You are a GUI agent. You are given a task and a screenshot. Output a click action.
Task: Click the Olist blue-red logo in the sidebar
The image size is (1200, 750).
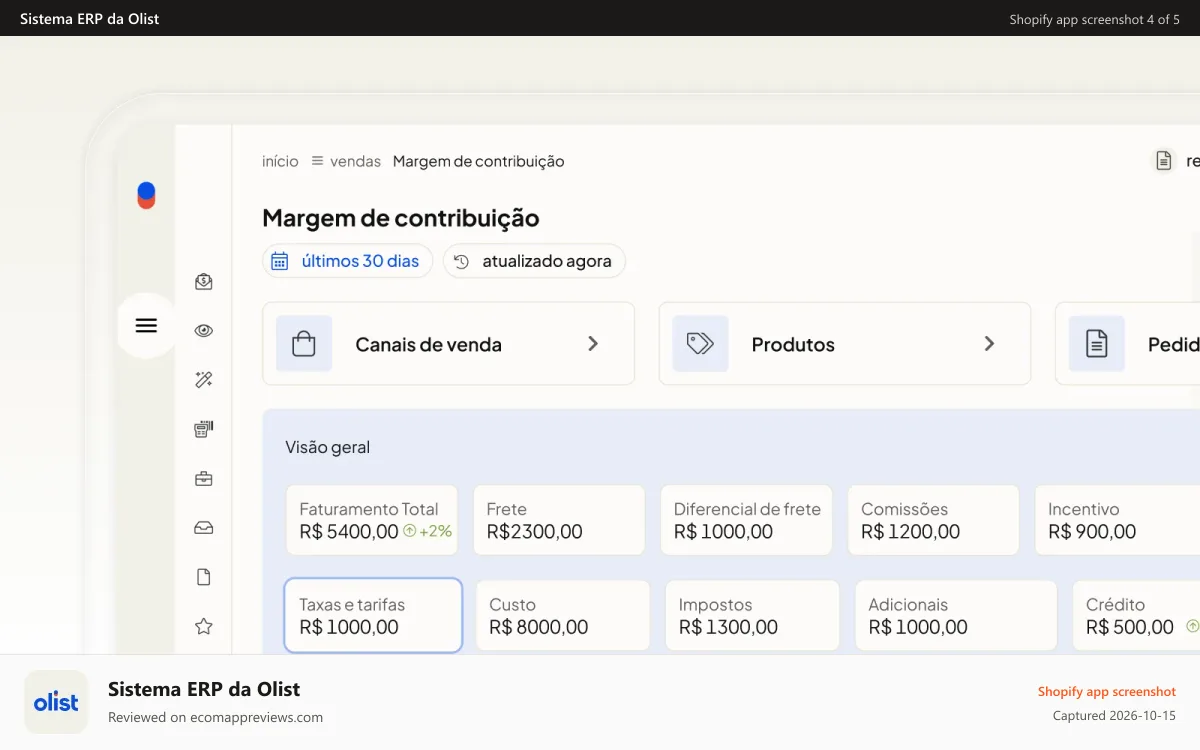[x=146, y=195]
